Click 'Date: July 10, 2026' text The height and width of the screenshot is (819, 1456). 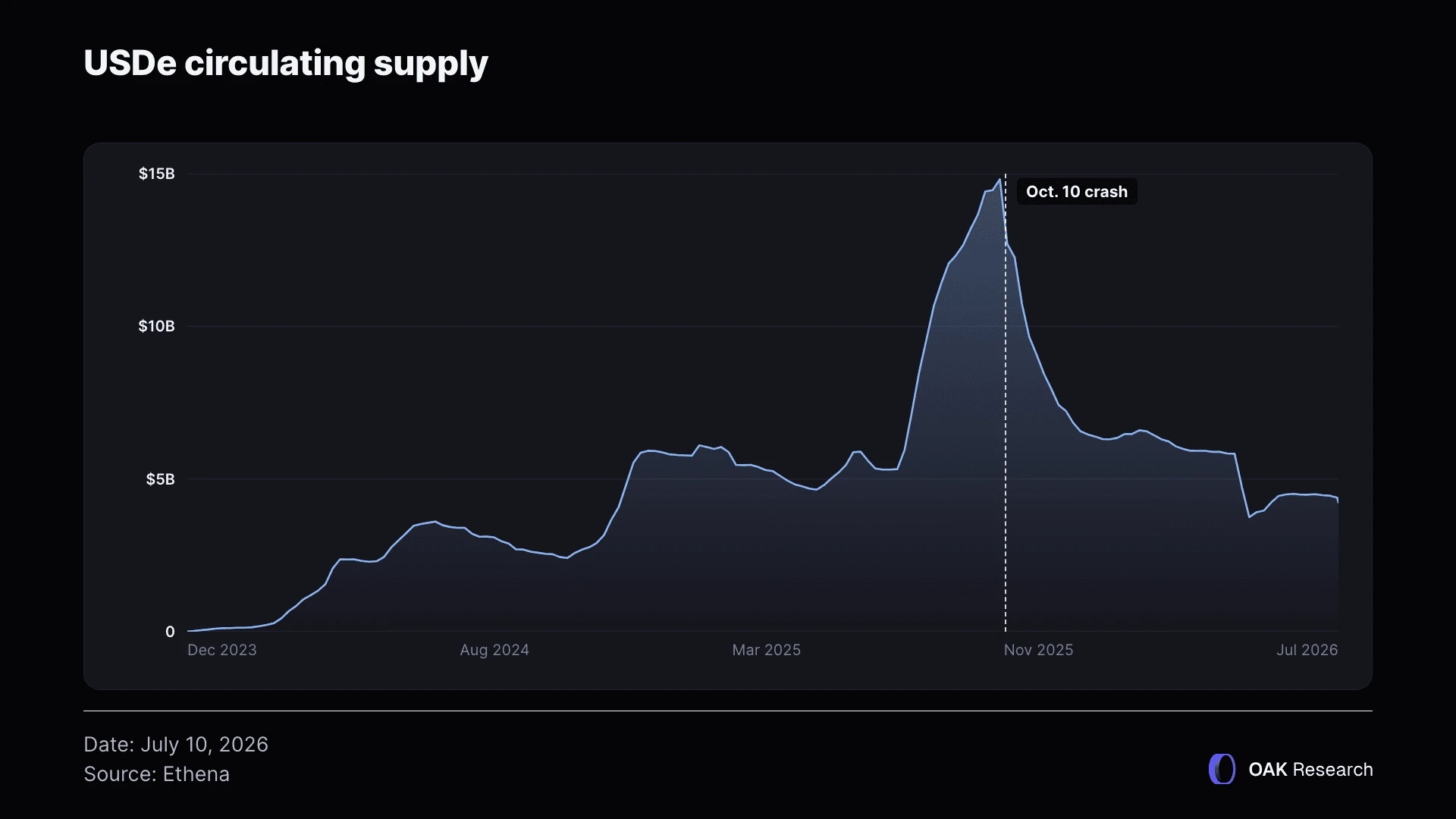coord(176,745)
